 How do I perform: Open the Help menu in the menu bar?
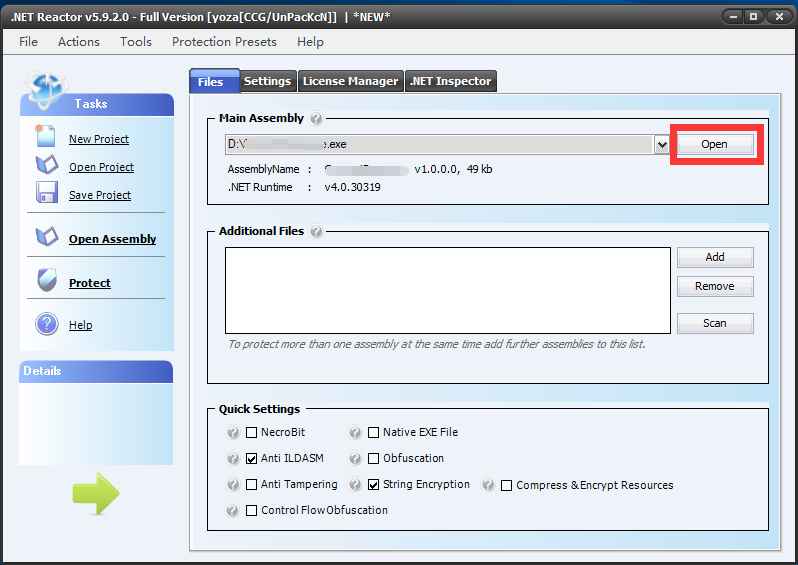(310, 42)
